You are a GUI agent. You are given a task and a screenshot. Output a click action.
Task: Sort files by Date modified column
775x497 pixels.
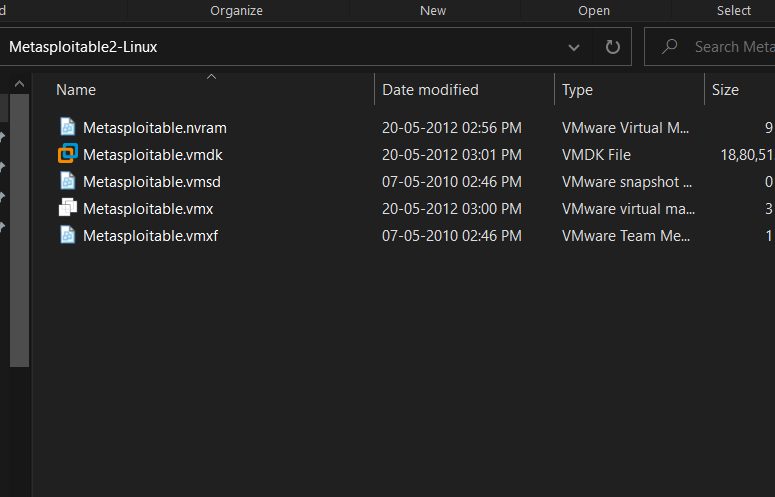430,90
